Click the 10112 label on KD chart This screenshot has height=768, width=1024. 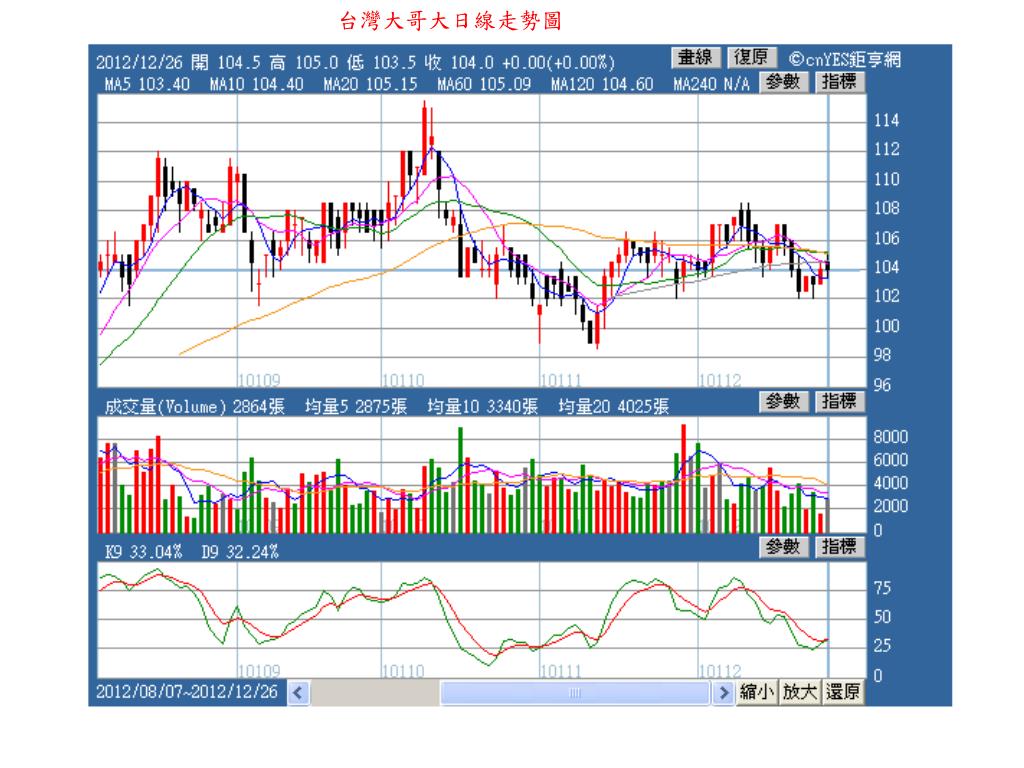(720, 671)
